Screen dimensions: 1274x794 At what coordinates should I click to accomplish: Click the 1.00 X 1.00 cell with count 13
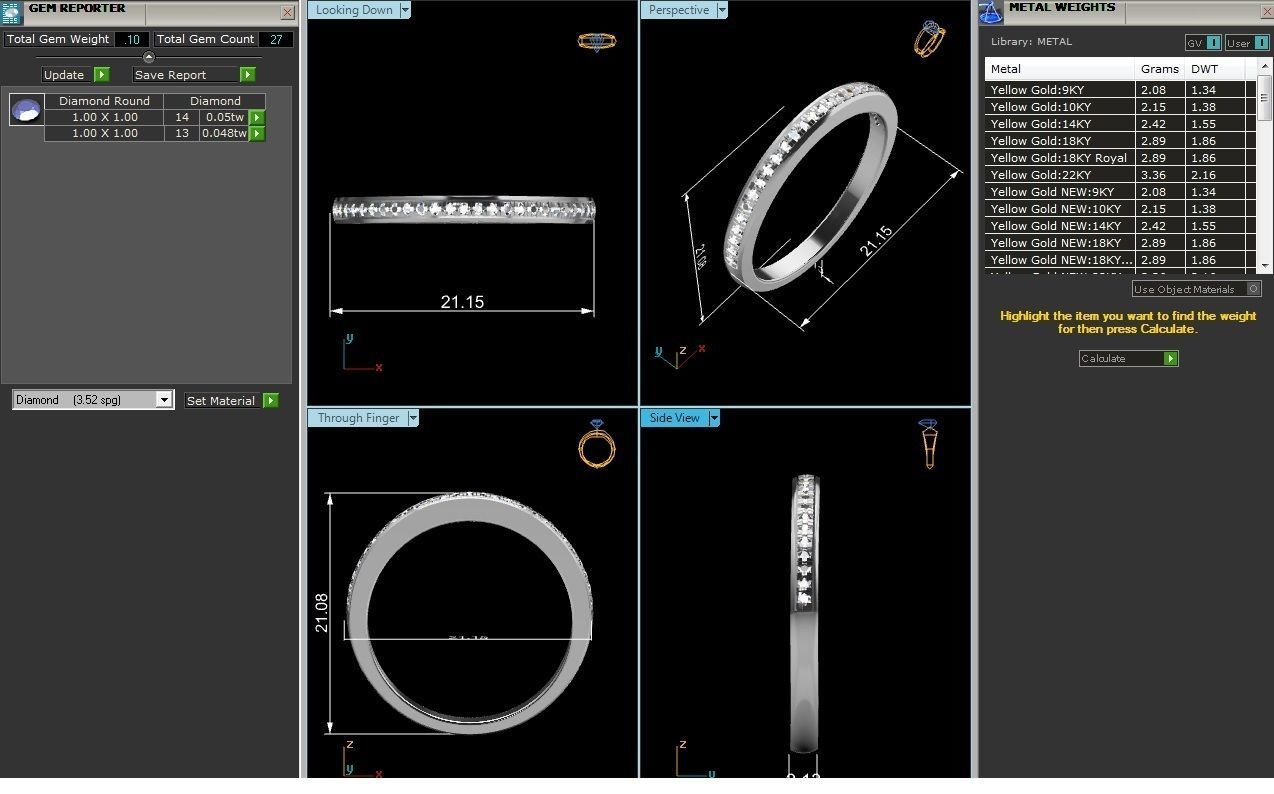(104, 133)
